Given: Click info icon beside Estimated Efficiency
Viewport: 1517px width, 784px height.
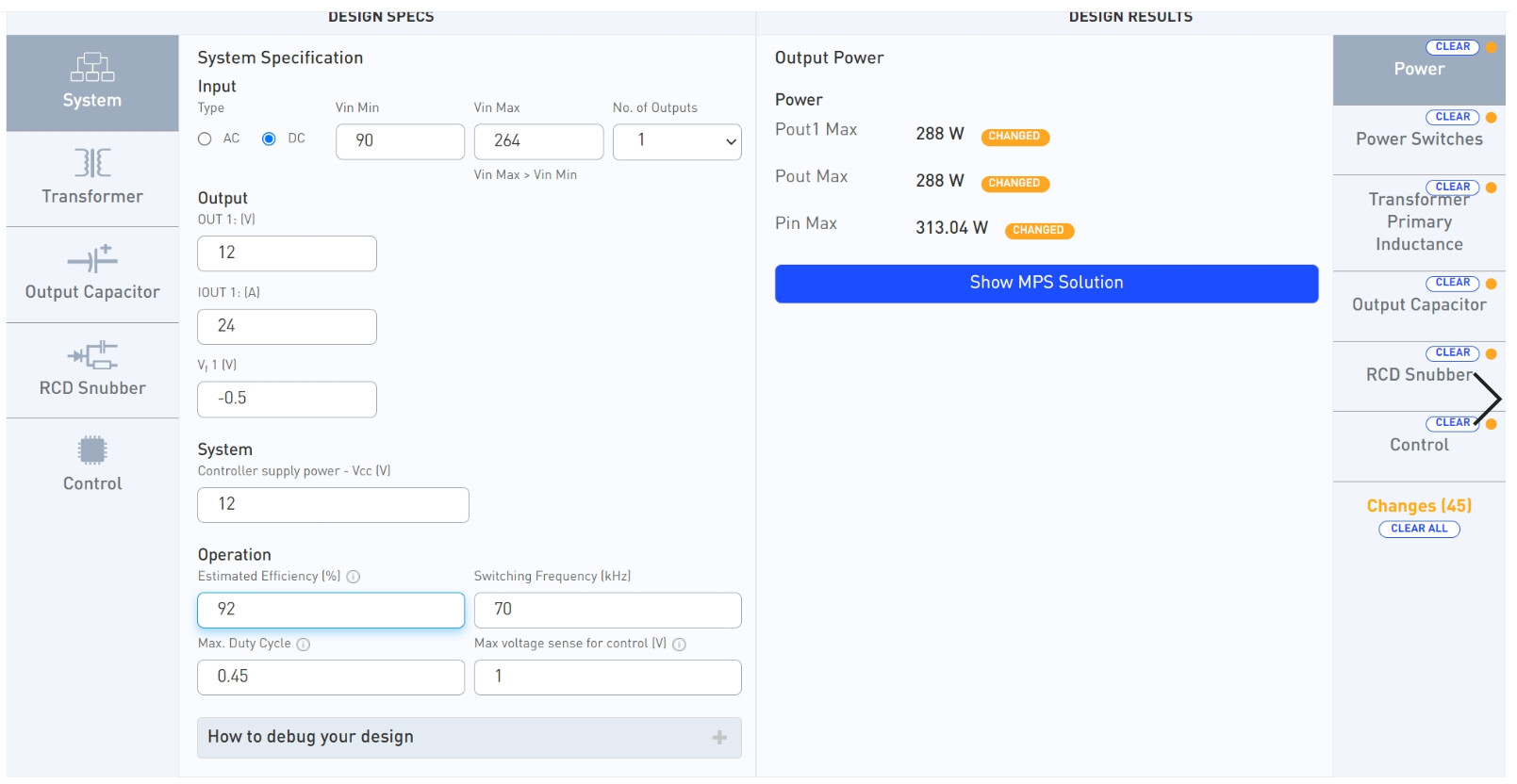Looking at the screenshot, I should pyautogui.click(x=354, y=577).
